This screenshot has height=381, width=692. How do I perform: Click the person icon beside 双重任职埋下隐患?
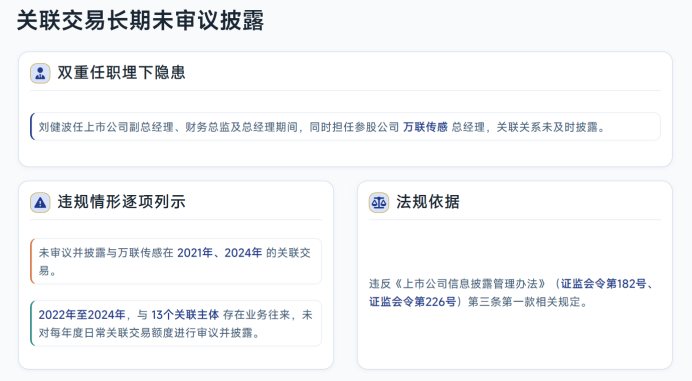pos(40,73)
